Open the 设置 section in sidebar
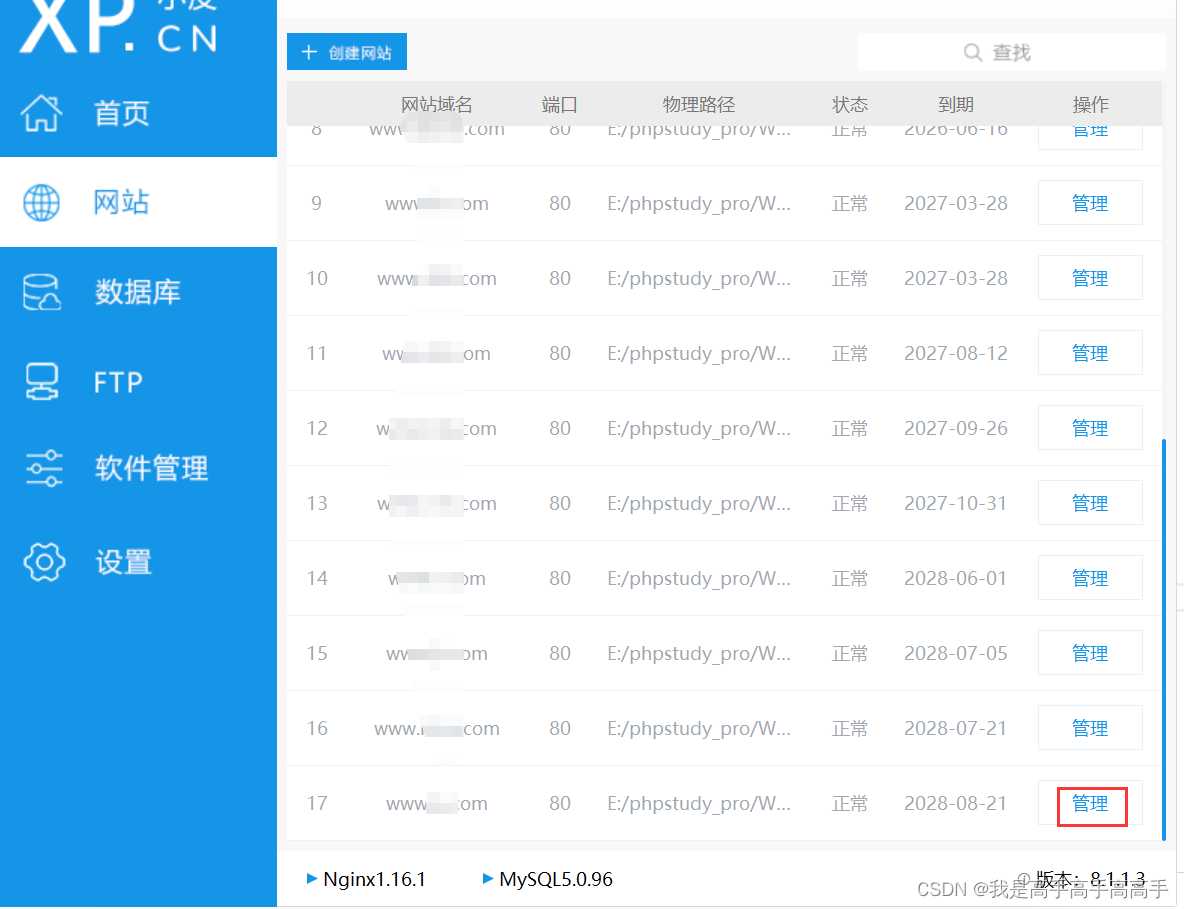This screenshot has height=909, width=1184. pos(123,561)
